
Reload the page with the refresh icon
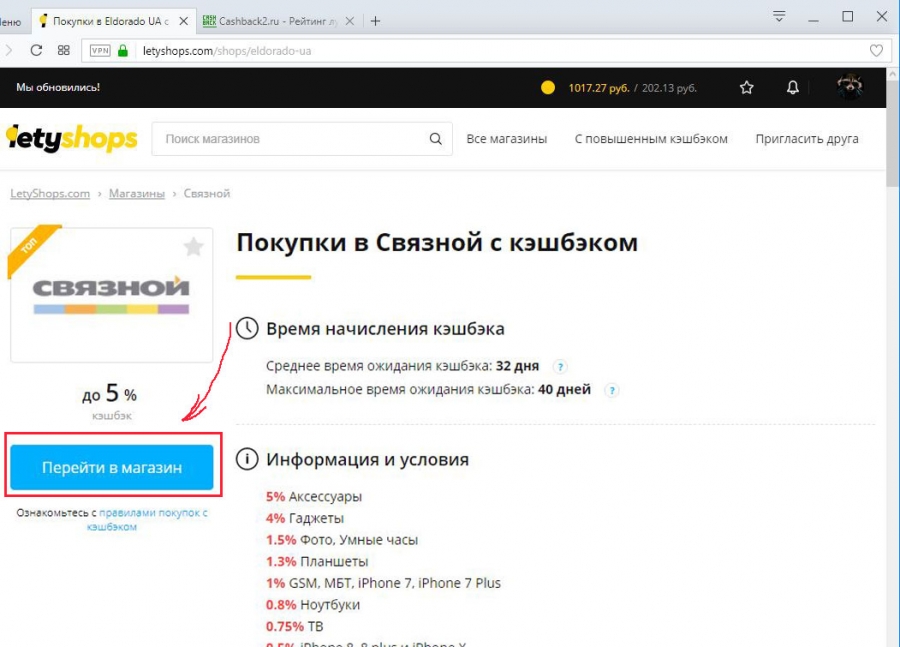click(36, 51)
